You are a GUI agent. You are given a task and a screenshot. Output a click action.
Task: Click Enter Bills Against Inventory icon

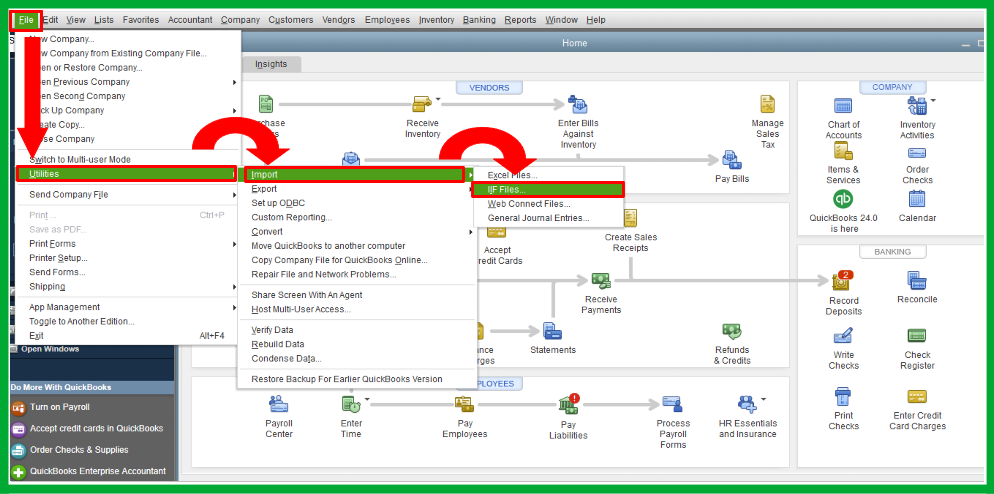[x=577, y=105]
